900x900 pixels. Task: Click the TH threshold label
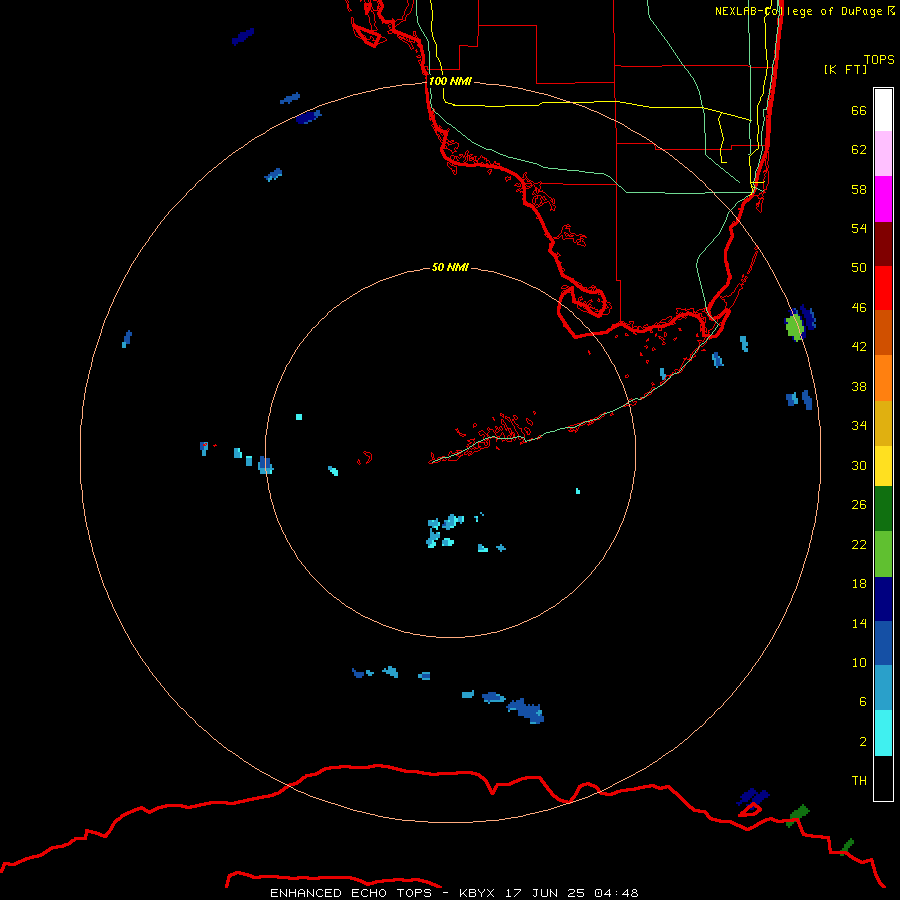[x=859, y=781]
